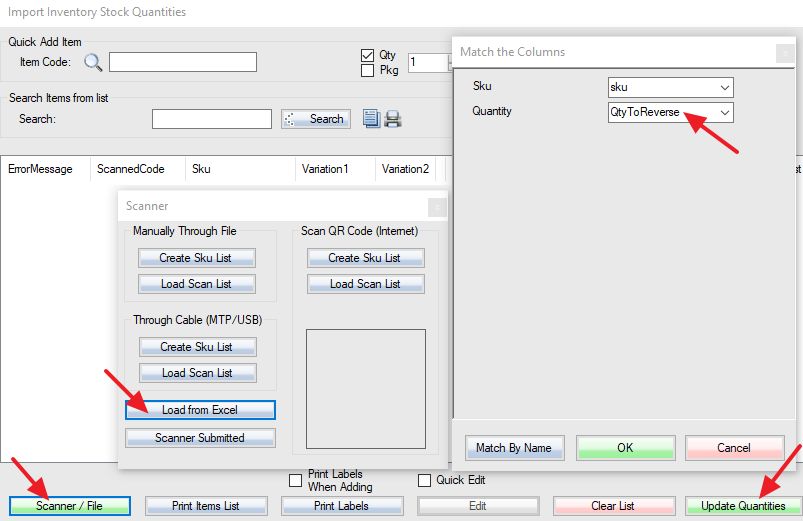Image resolution: width=803 pixels, height=521 pixels.
Task: Click the Search button
Action: coord(316,119)
